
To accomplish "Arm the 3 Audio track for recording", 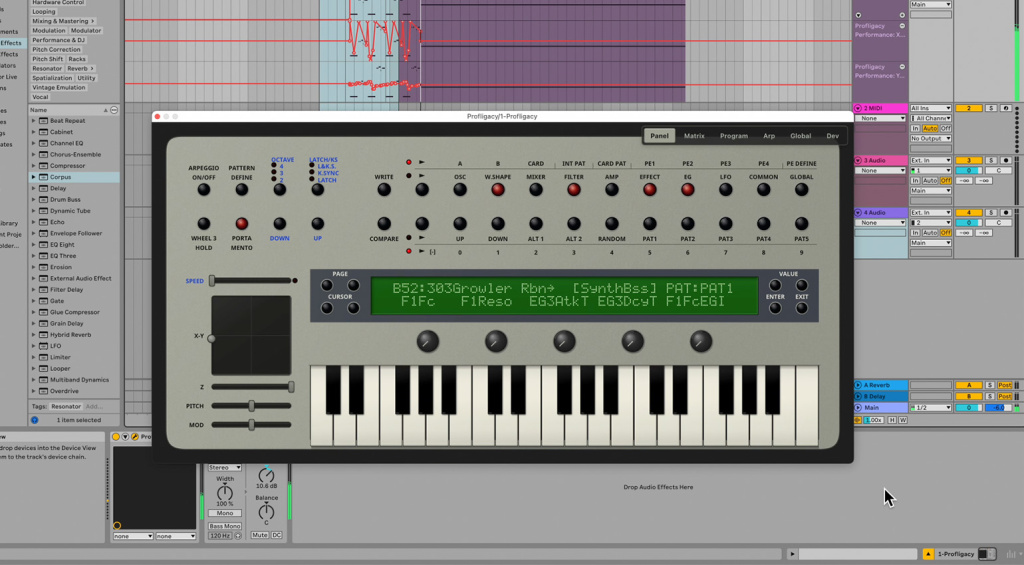I will click(x=1006, y=161).
